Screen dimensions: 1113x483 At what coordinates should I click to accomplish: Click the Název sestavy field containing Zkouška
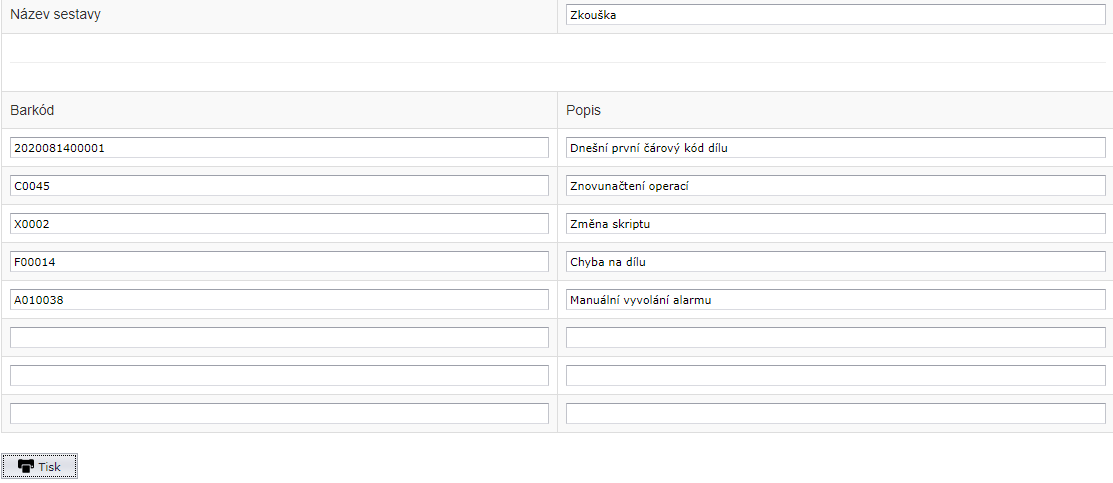pyautogui.click(x=835, y=15)
